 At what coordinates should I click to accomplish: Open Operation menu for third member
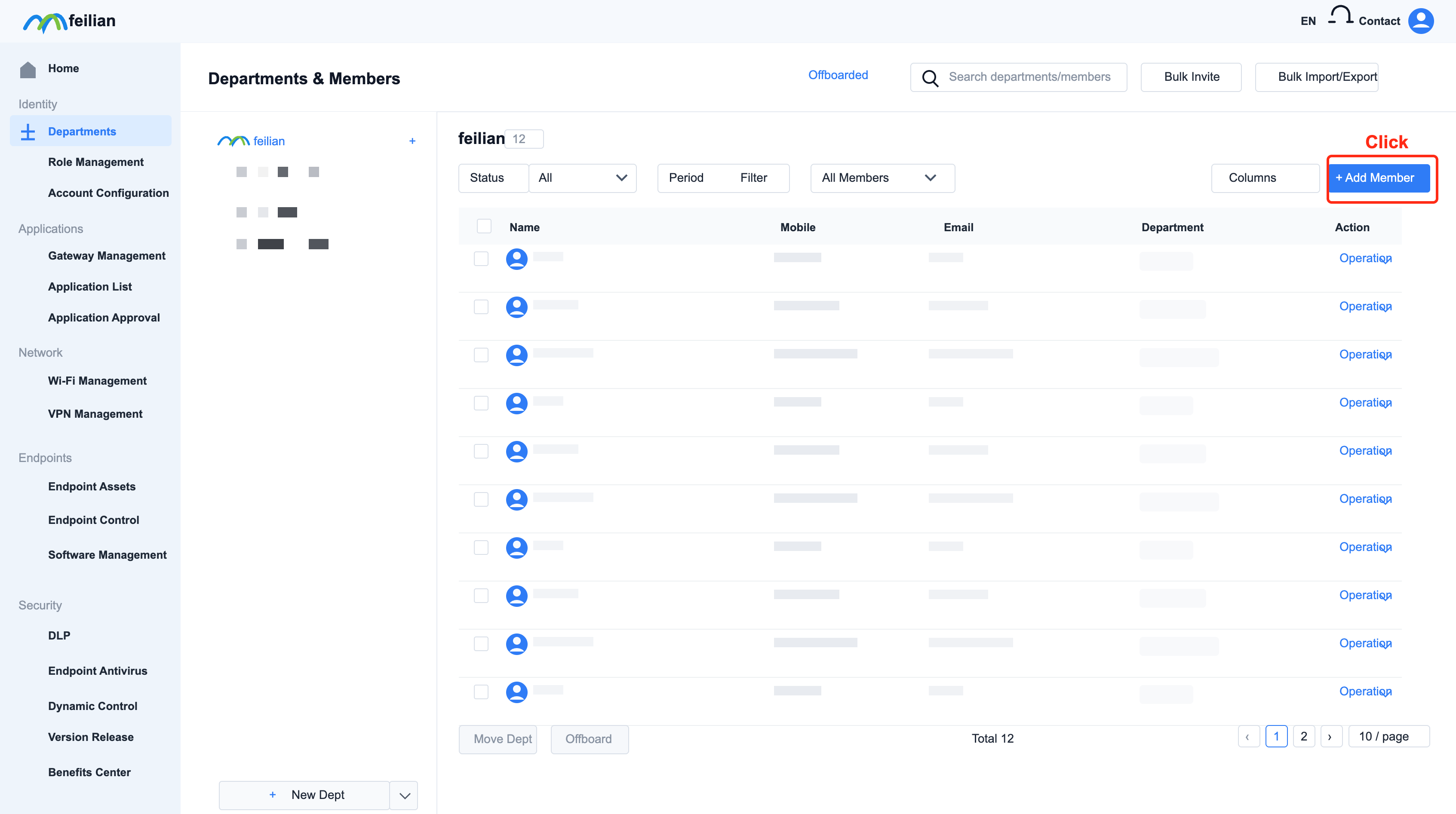[1365, 355]
